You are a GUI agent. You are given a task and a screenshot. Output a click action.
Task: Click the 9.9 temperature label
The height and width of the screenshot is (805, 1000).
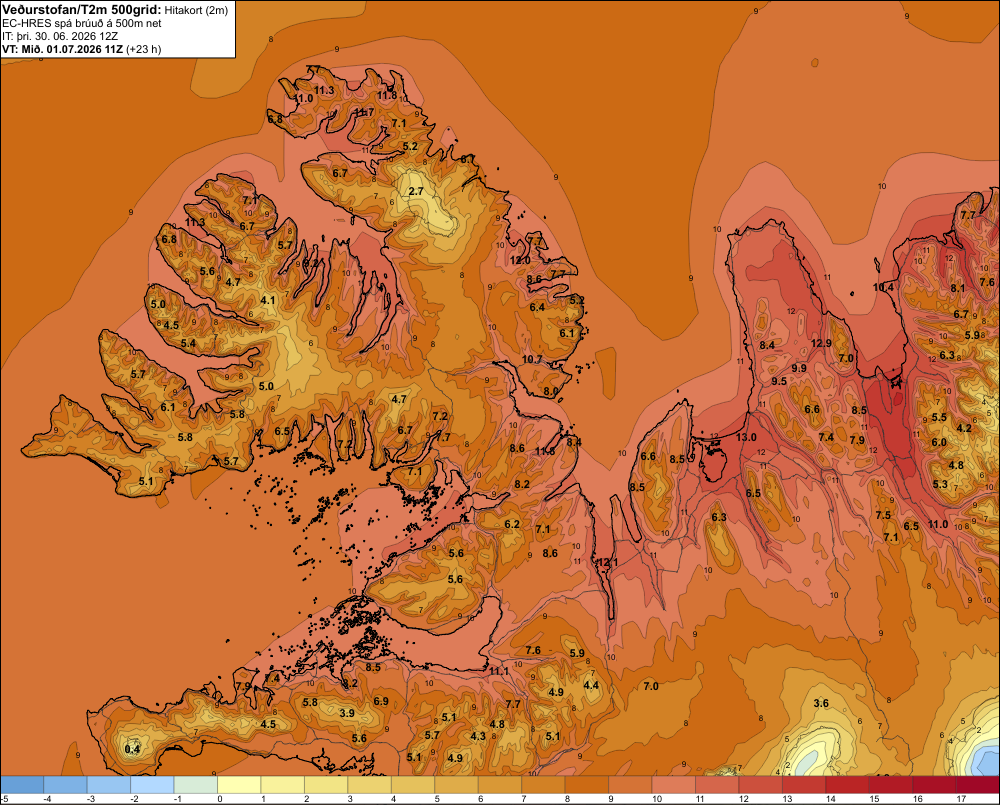click(x=799, y=368)
